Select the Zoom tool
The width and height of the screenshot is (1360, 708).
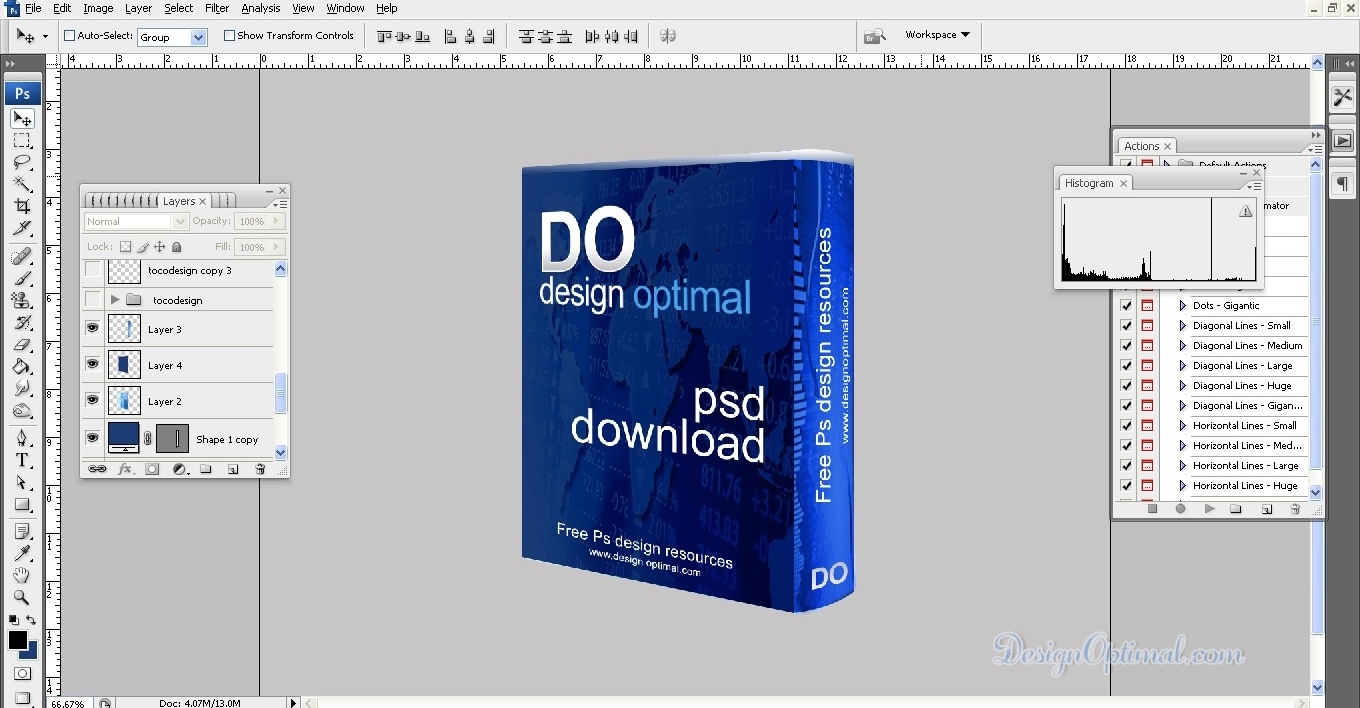coord(22,597)
